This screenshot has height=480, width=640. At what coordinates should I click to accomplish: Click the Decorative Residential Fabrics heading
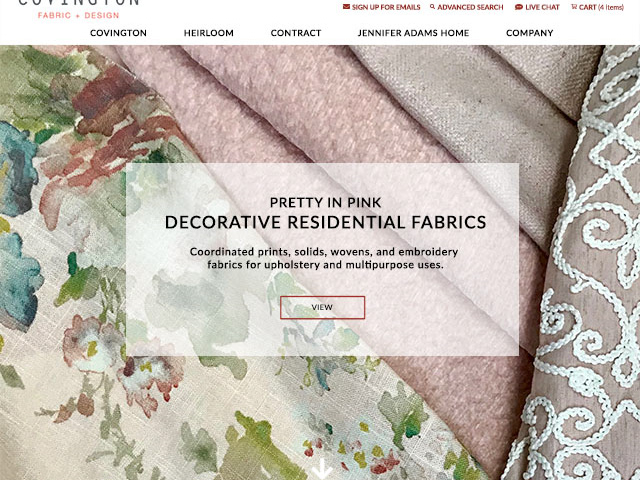(325, 222)
